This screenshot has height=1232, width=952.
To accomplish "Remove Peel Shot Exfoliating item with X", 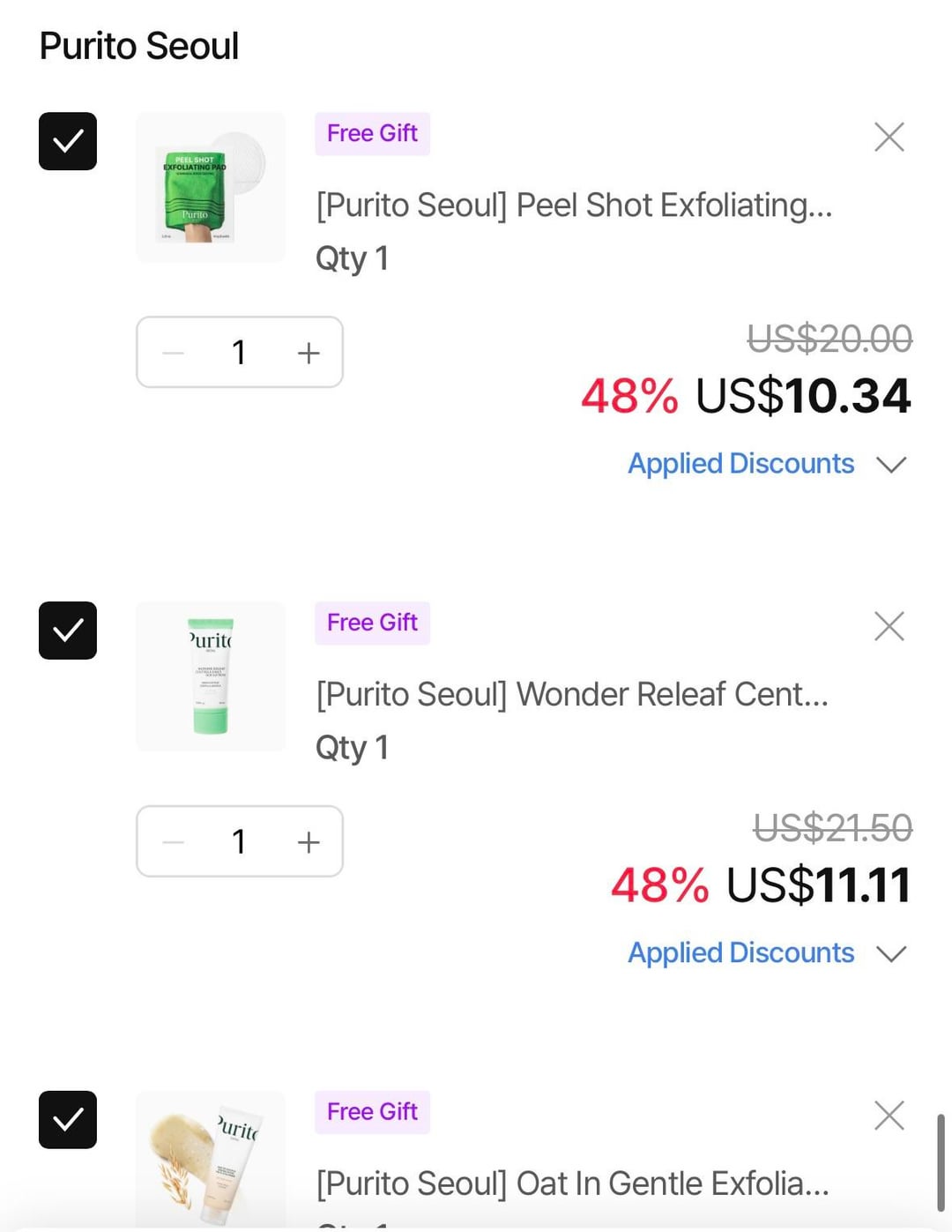I will (x=889, y=138).
